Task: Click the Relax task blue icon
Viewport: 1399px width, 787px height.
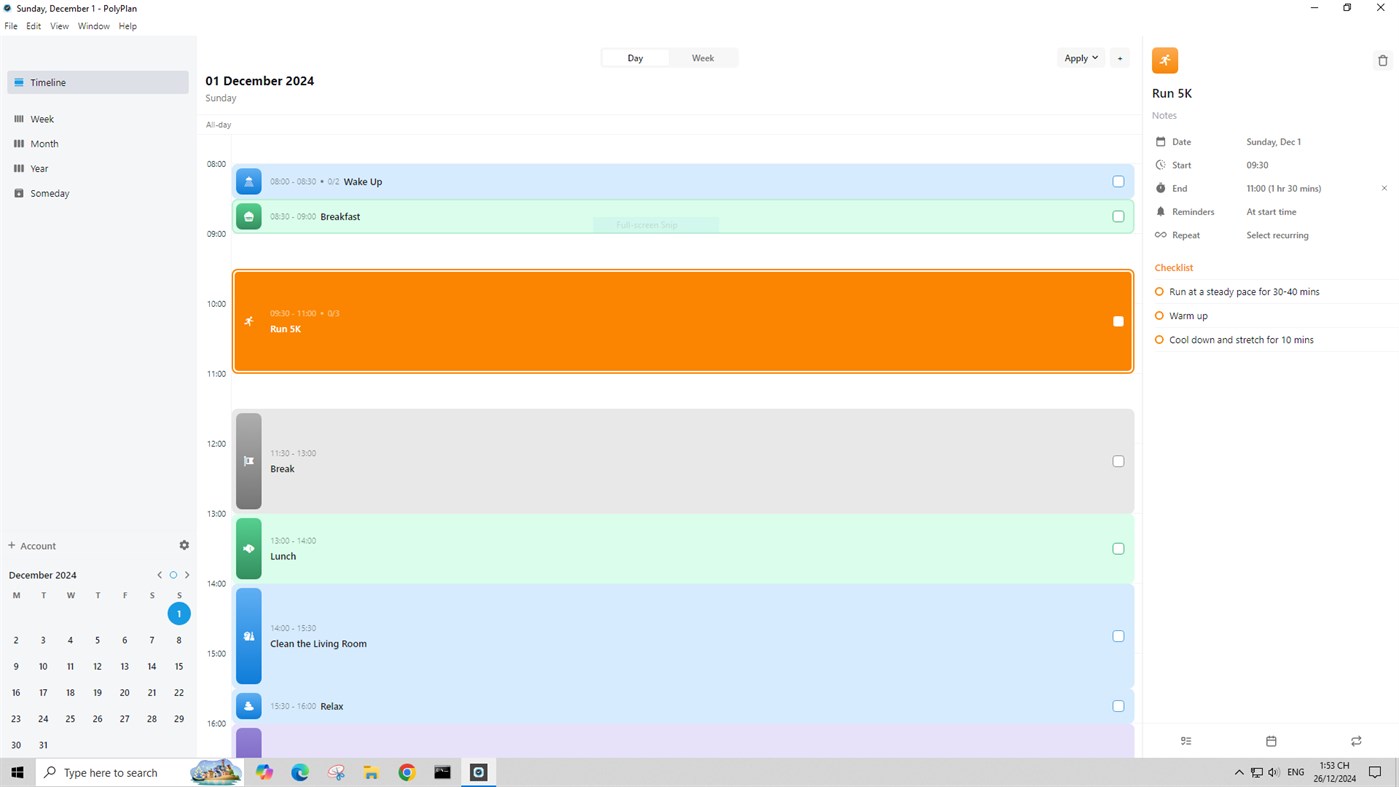Action: pos(249,706)
